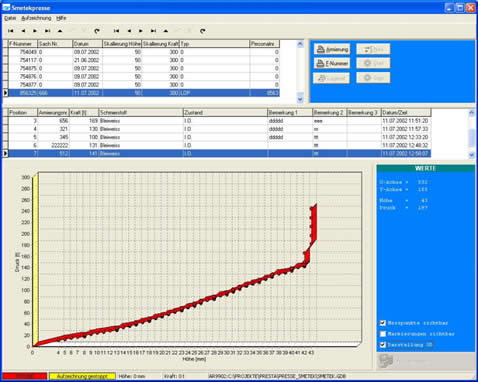Click the Personalnr column header
Image resolution: width=478 pixels, height=382 pixels.
click(x=264, y=44)
